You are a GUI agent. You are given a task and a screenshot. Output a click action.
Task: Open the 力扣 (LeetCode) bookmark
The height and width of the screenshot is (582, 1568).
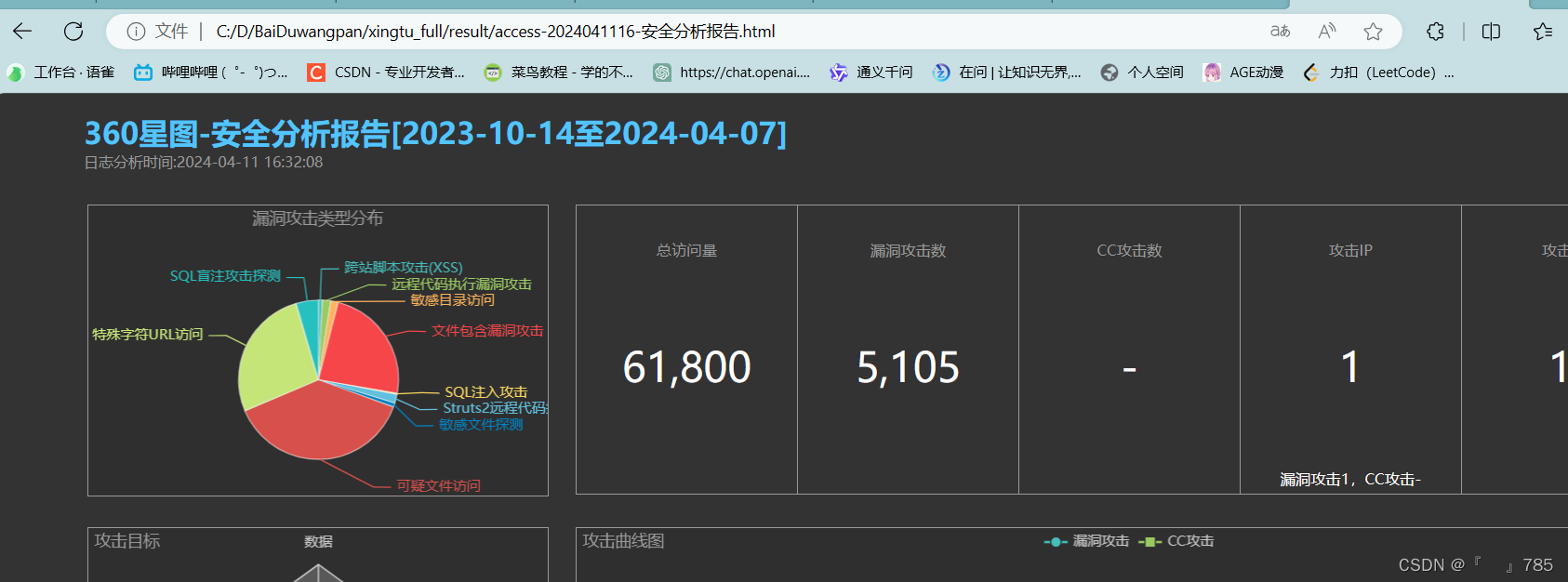point(1378,73)
